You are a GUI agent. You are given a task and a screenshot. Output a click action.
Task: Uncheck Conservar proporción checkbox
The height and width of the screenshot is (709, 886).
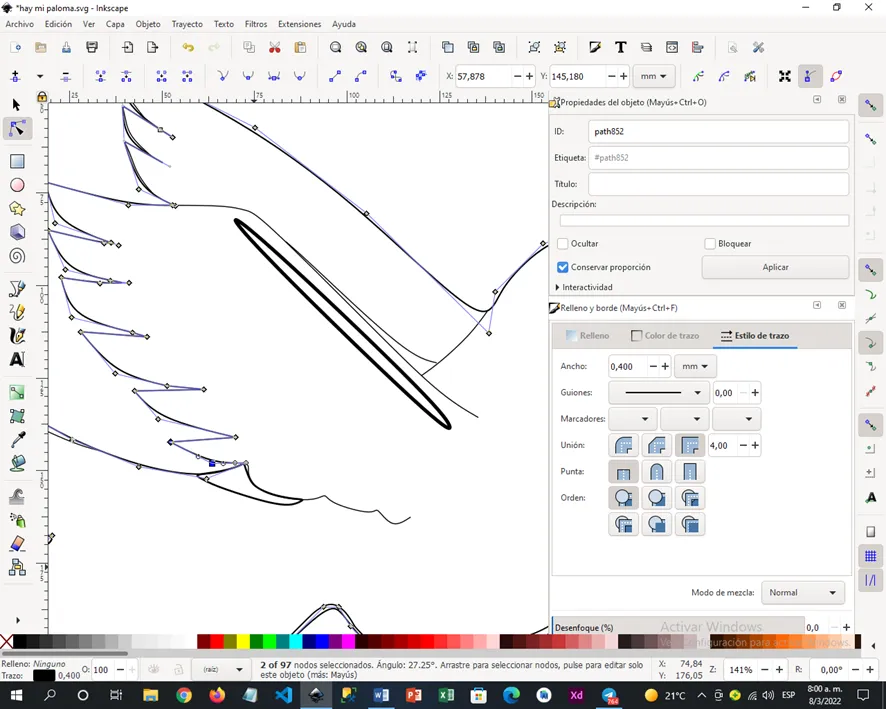tap(562, 267)
